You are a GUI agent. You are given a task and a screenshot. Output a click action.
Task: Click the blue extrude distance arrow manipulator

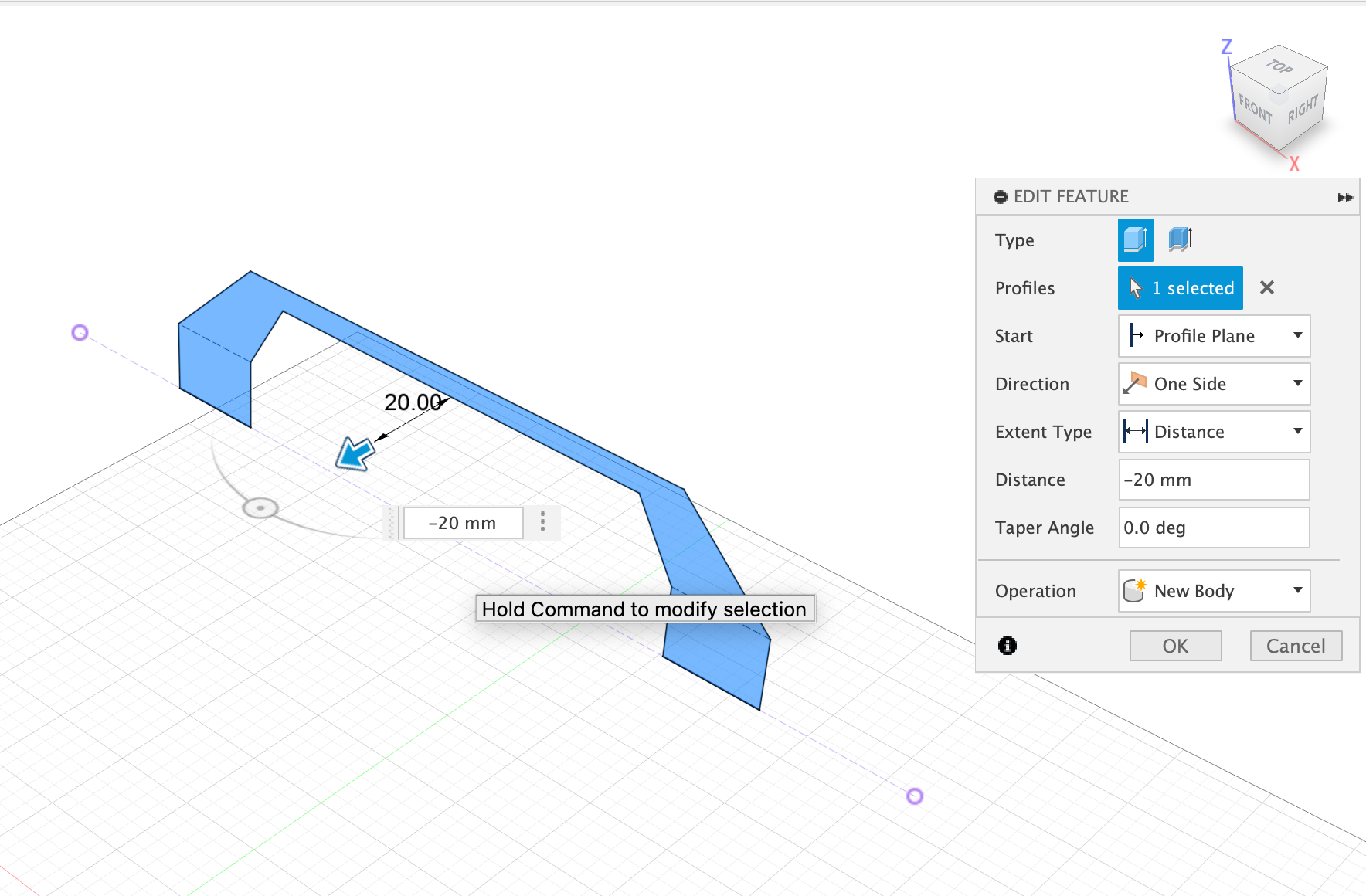[355, 453]
